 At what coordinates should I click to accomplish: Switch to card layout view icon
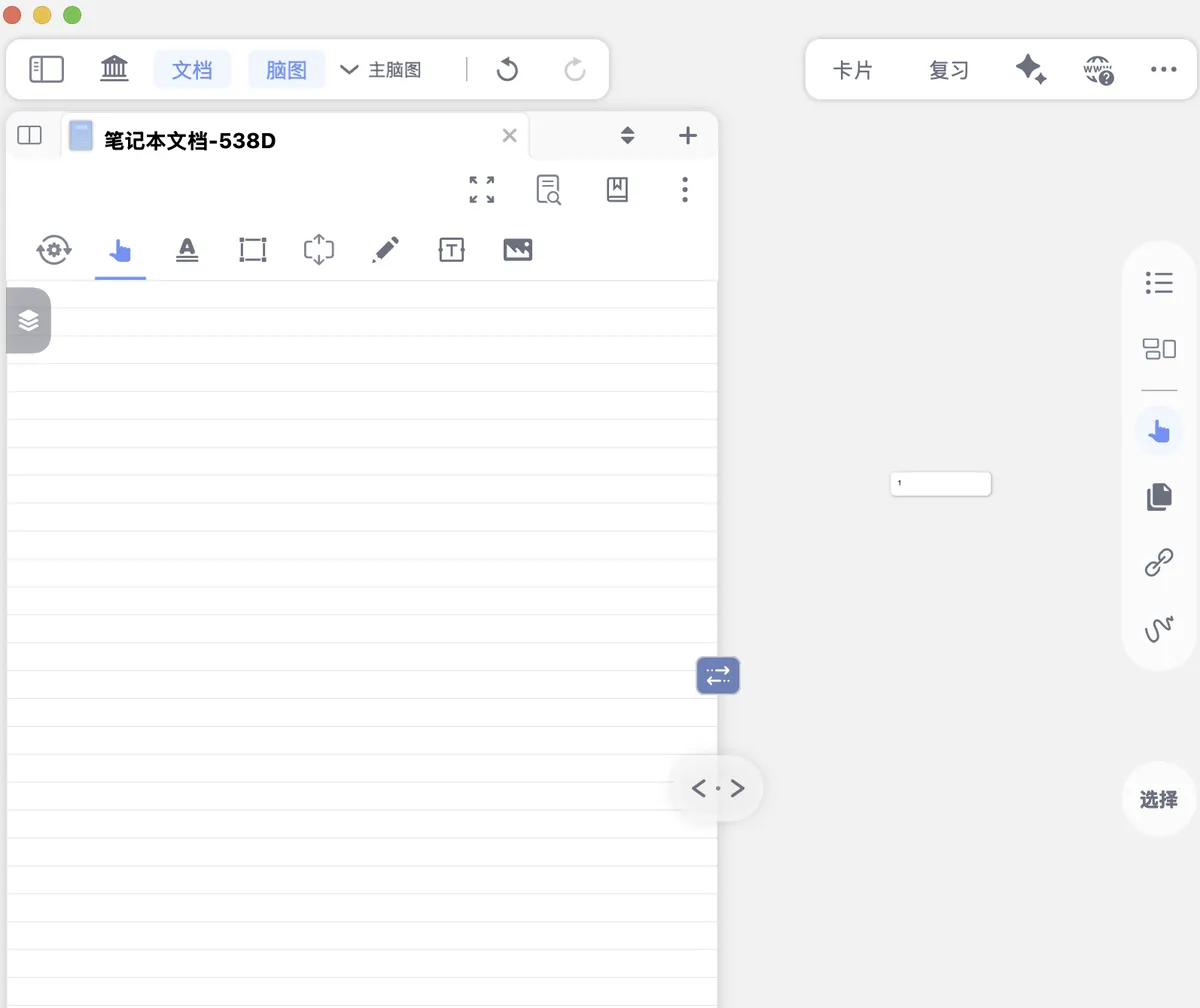[1159, 349]
